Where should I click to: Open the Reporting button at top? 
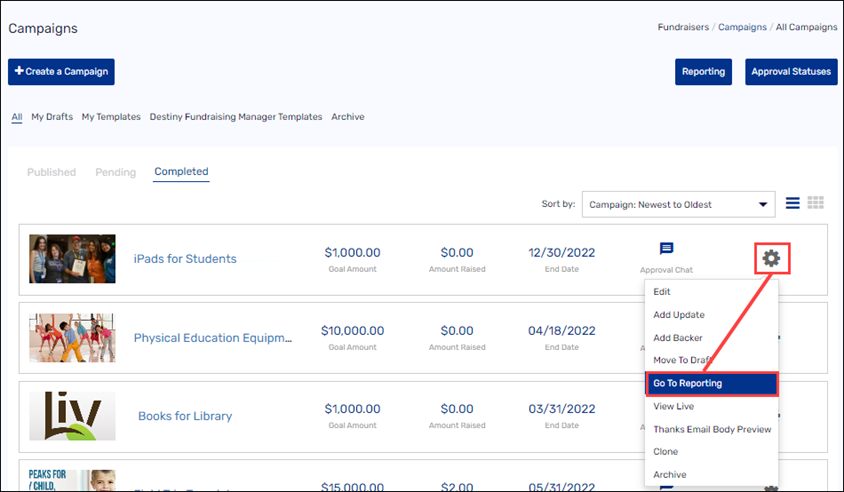(703, 72)
